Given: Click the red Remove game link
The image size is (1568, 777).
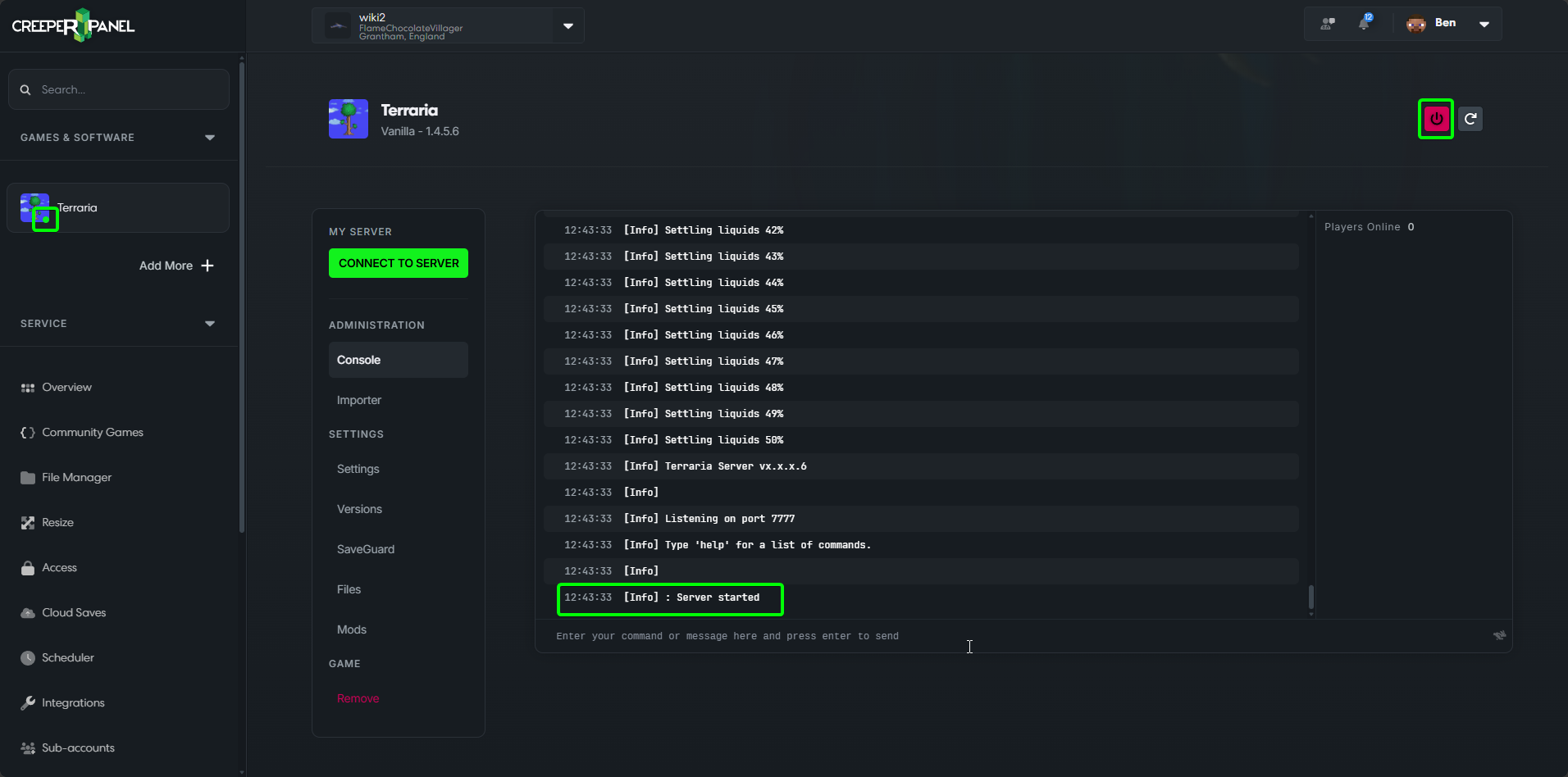Looking at the screenshot, I should coord(358,698).
